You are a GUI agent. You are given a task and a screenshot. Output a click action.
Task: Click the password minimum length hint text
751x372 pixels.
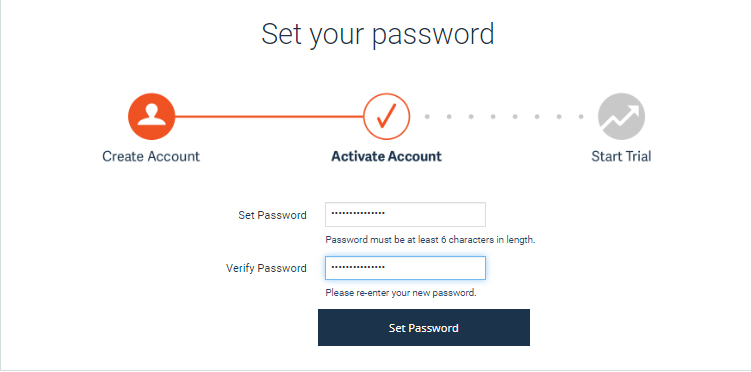(x=430, y=239)
